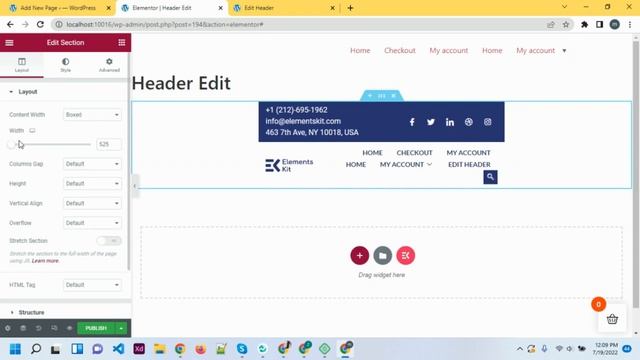Viewport: 640px width, 360px height.
Task: Open the Content Width dropdown
Action: [92, 115]
